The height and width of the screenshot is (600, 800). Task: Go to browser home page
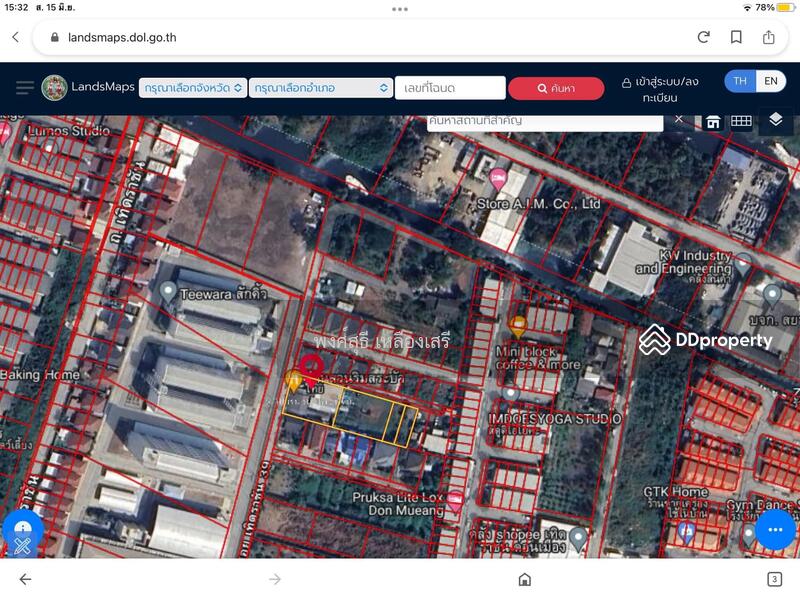[524, 579]
